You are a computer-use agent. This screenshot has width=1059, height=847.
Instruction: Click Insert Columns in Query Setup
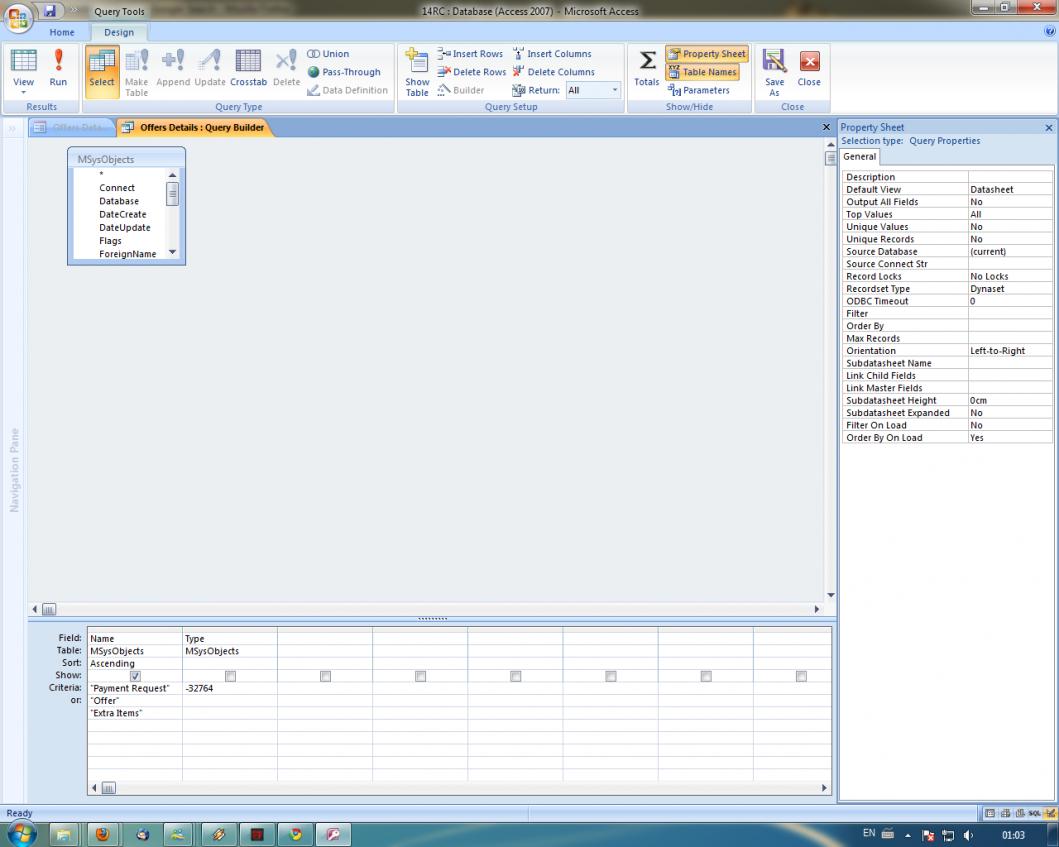click(552, 53)
